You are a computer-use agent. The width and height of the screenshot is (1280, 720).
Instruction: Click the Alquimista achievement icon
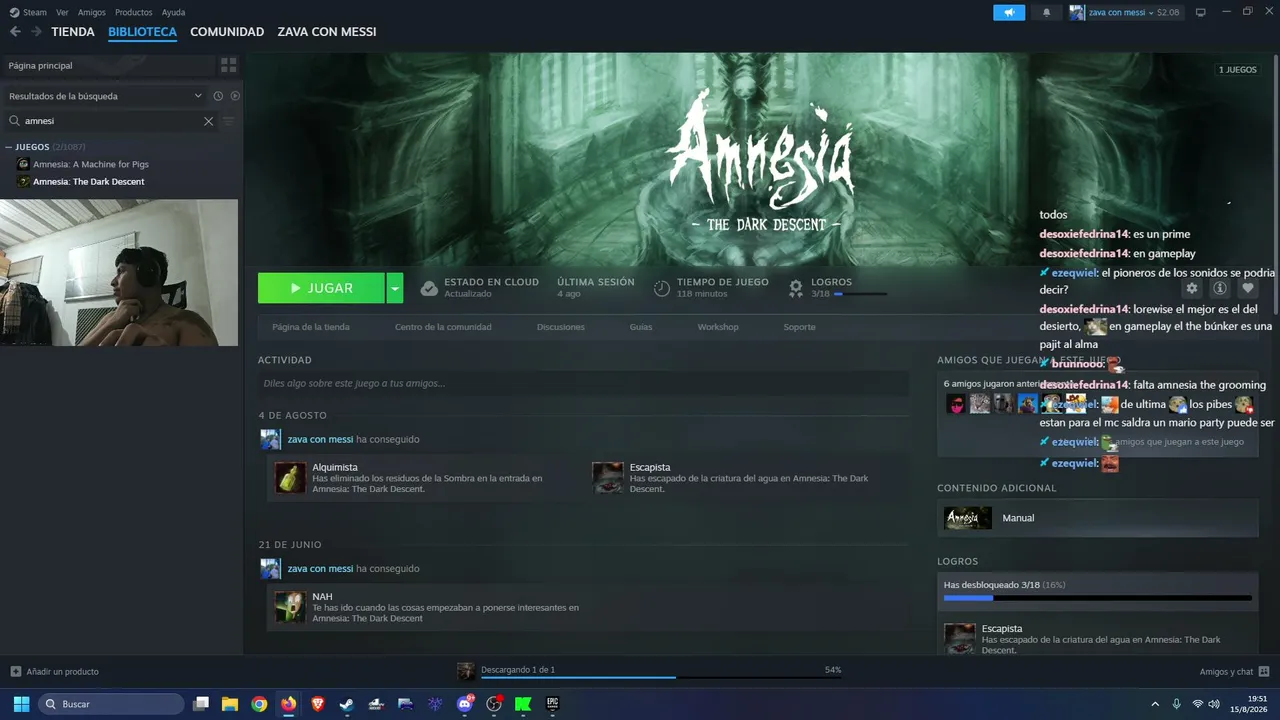click(290, 478)
